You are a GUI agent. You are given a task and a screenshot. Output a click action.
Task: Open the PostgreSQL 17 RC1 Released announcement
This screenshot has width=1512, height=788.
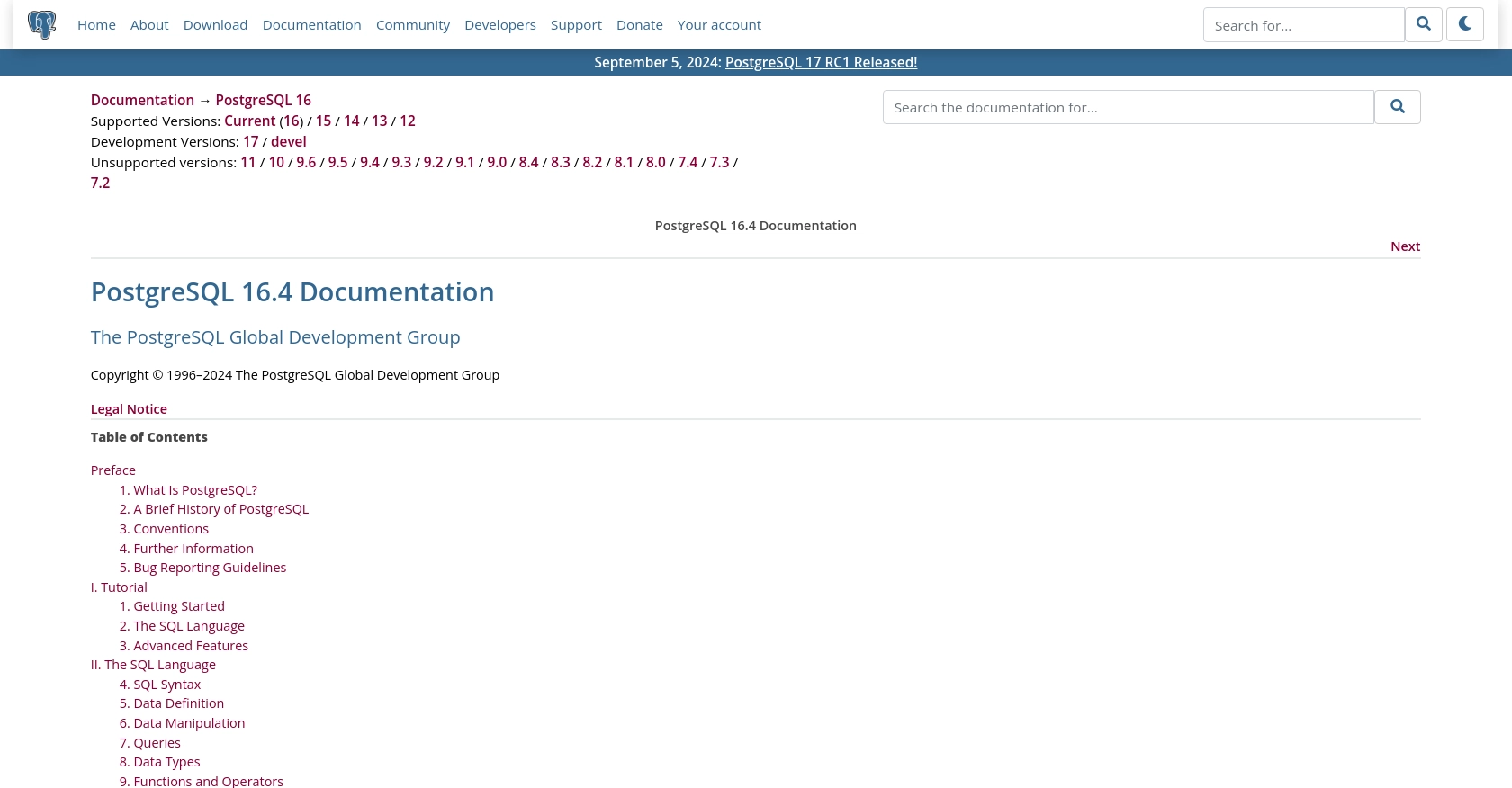coord(821,62)
